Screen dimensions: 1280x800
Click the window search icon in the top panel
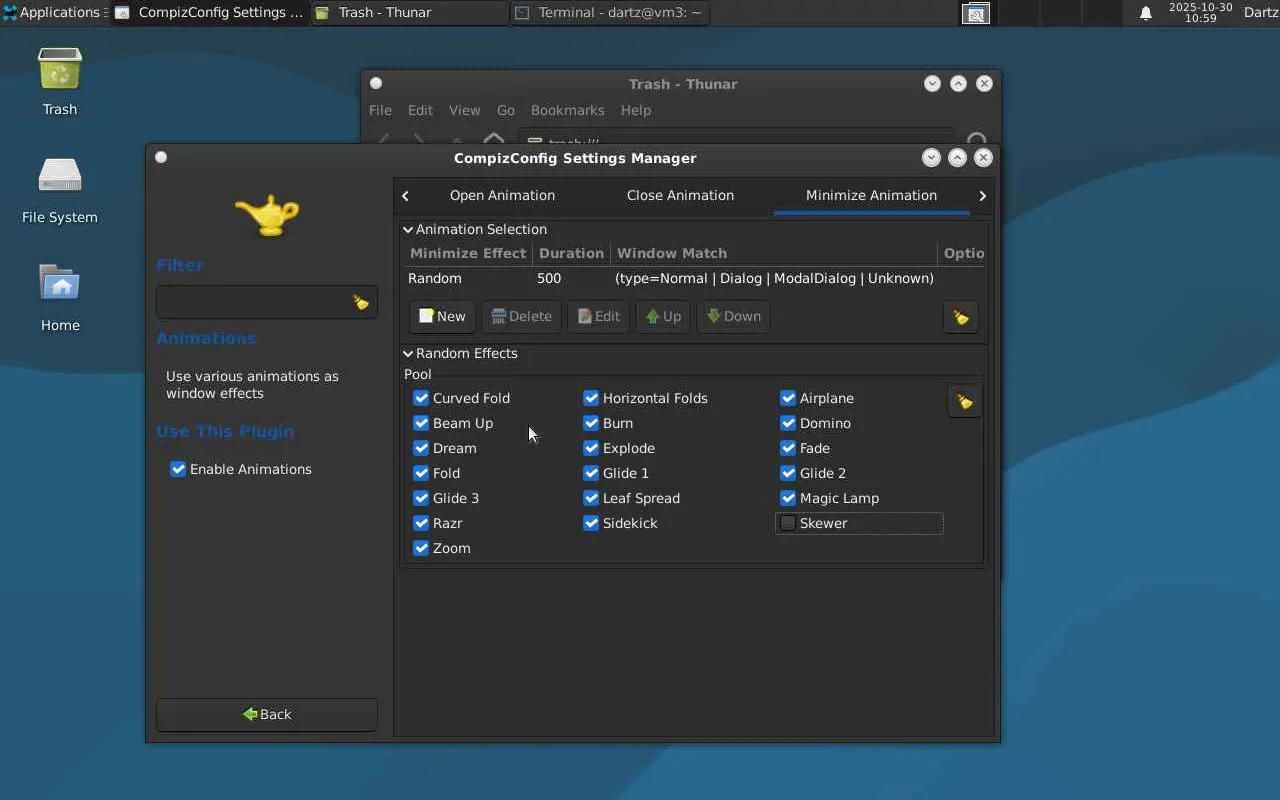[976, 13]
